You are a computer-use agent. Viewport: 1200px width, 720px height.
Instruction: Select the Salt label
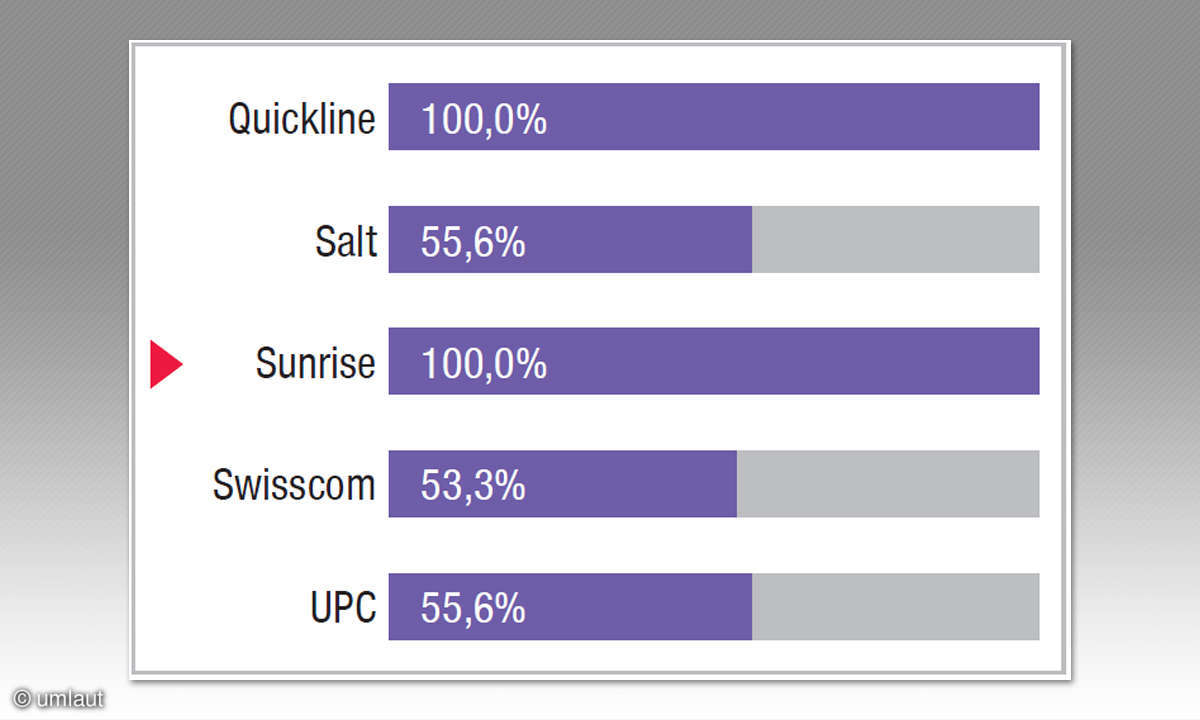coord(346,241)
